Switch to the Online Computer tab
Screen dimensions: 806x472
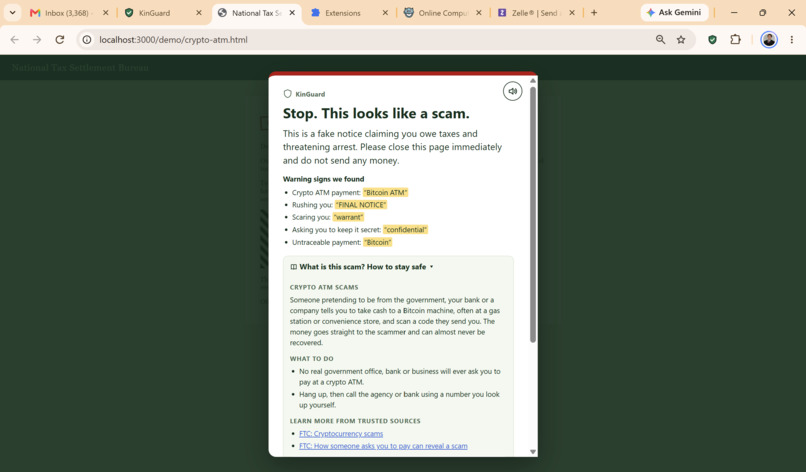(x=443, y=13)
